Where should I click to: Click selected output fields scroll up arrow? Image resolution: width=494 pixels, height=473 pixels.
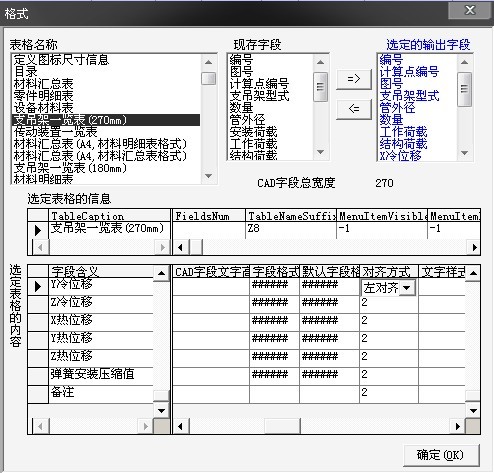(x=464, y=62)
